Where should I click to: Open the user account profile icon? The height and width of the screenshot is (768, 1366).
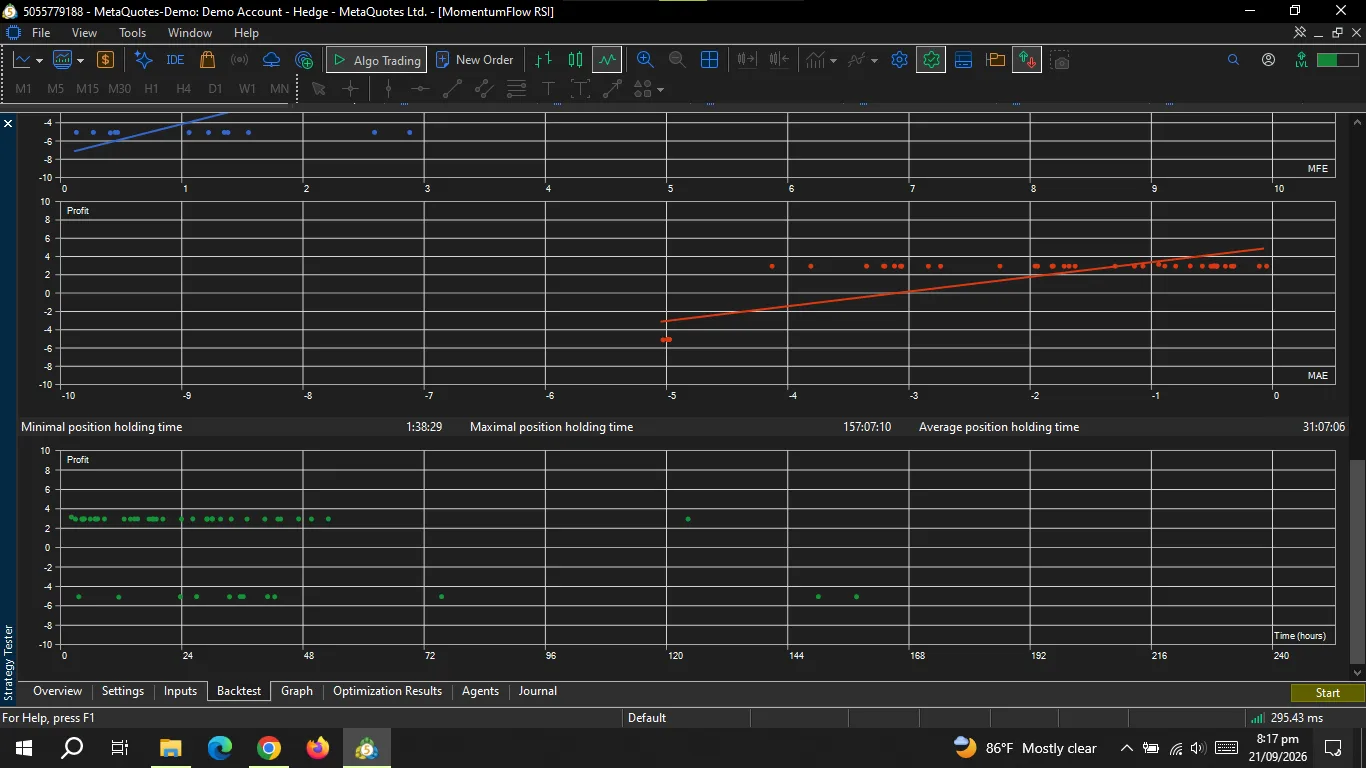click(1268, 60)
